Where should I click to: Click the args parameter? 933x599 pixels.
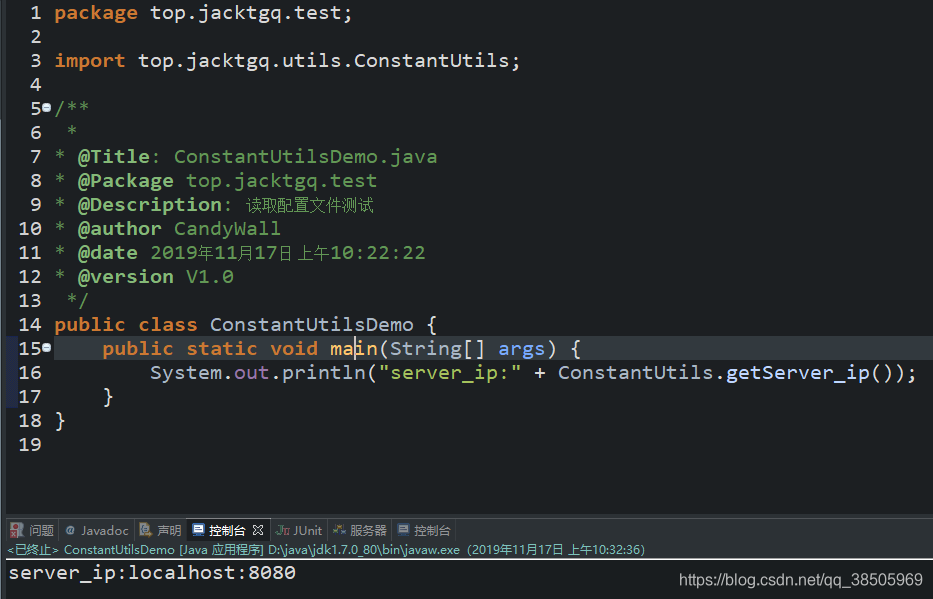tap(521, 349)
